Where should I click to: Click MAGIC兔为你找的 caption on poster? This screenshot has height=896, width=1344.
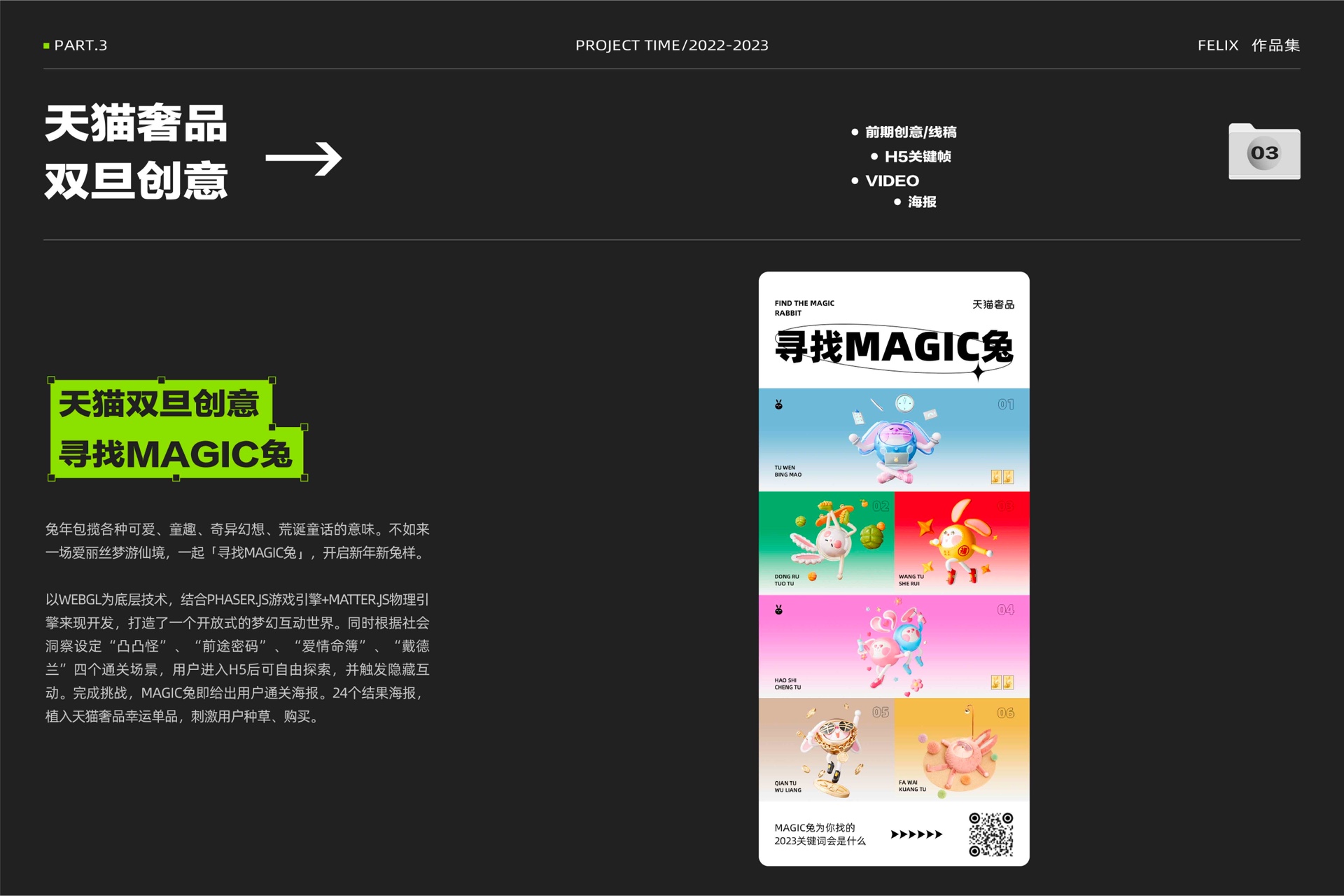pos(815,827)
